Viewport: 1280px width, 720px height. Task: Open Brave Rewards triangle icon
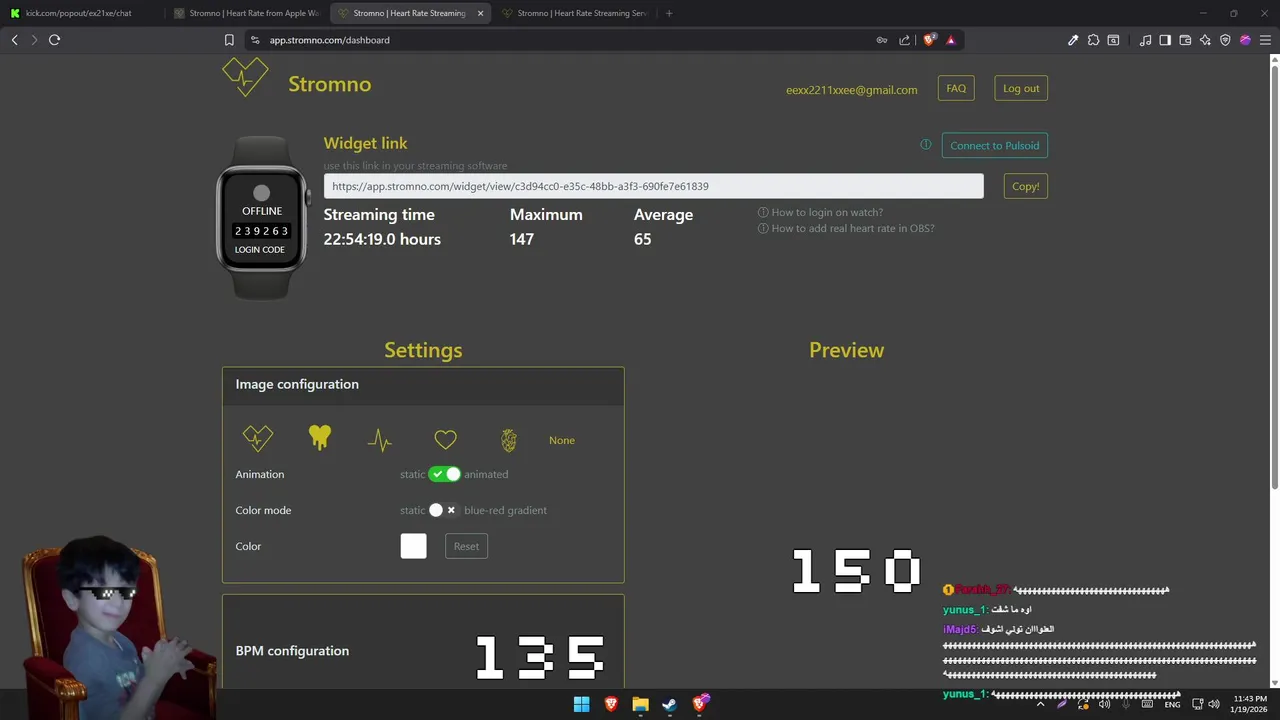[951, 40]
